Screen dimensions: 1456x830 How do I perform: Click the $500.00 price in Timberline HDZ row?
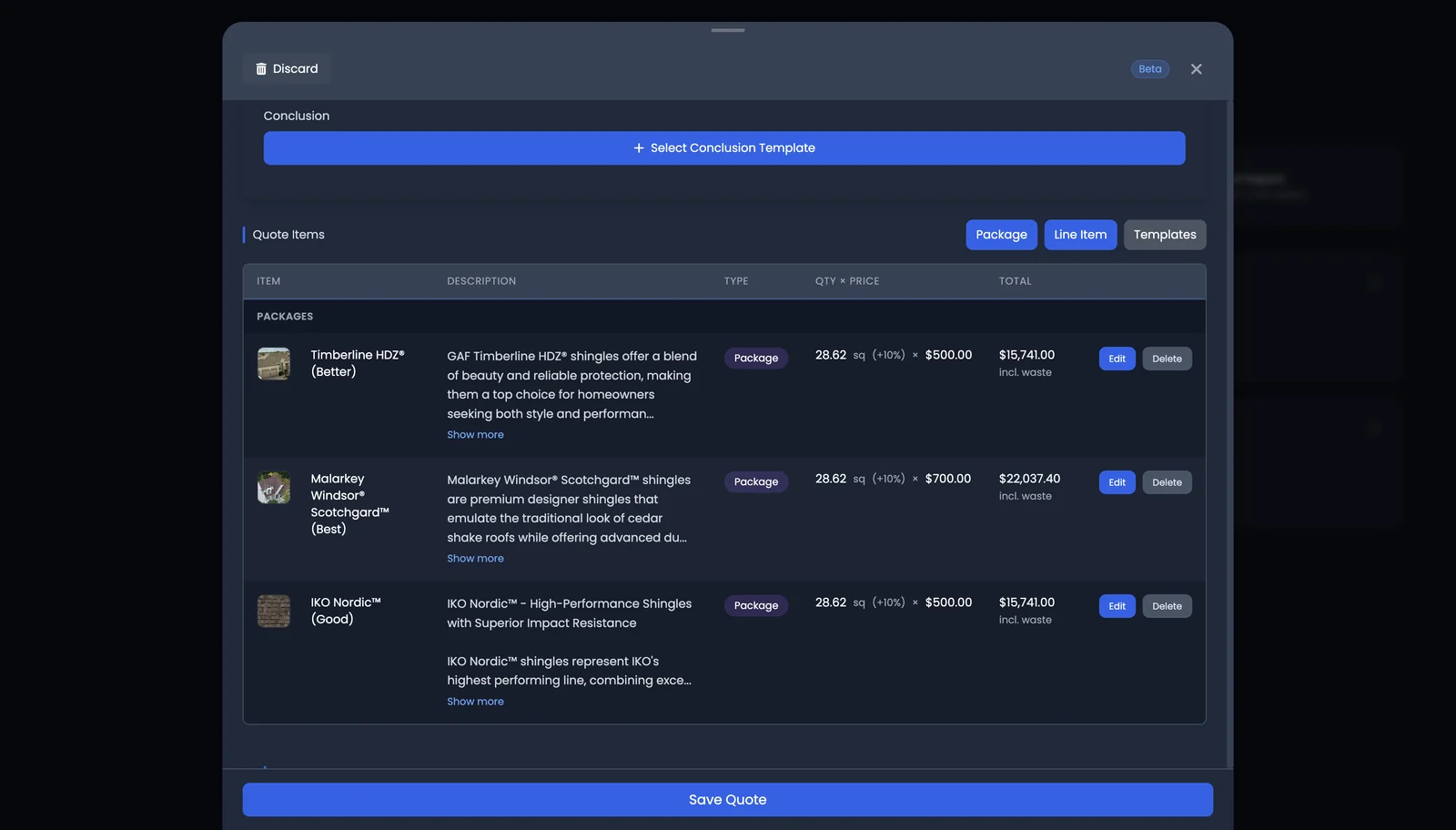948,355
